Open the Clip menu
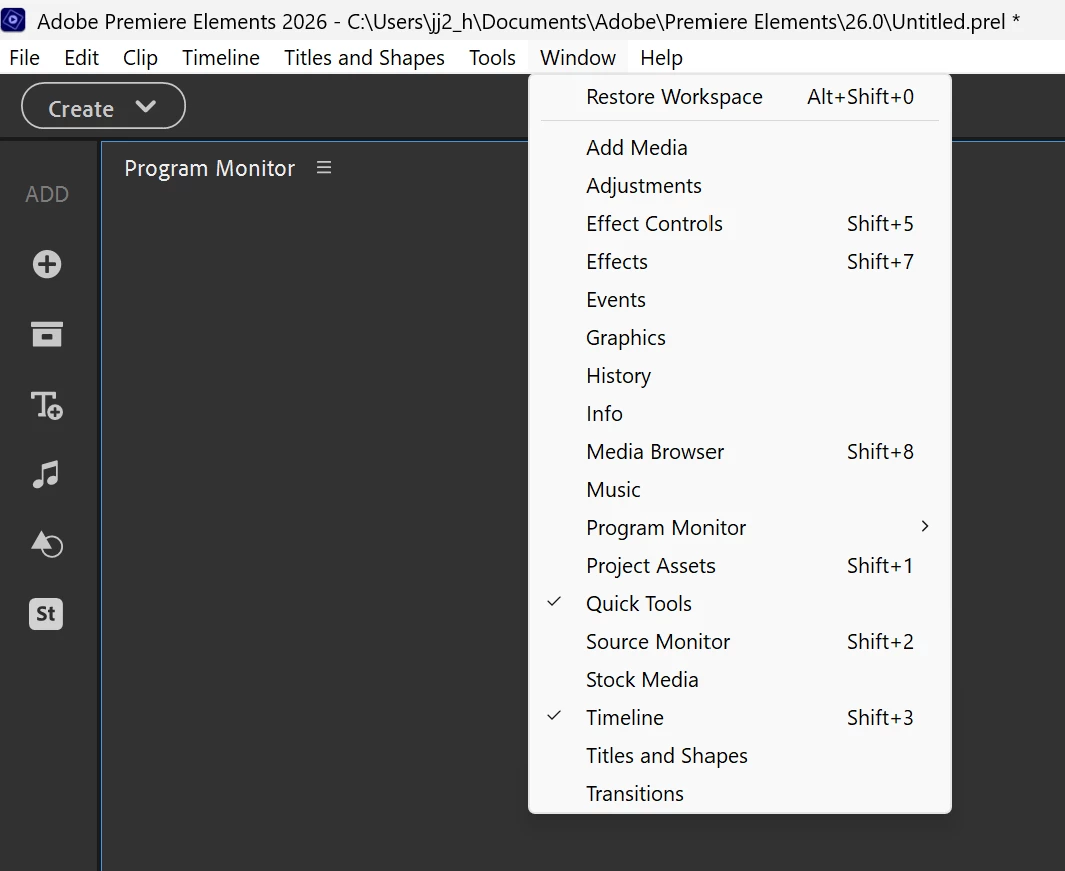Screen dimensions: 1065x871 click(140, 58)
